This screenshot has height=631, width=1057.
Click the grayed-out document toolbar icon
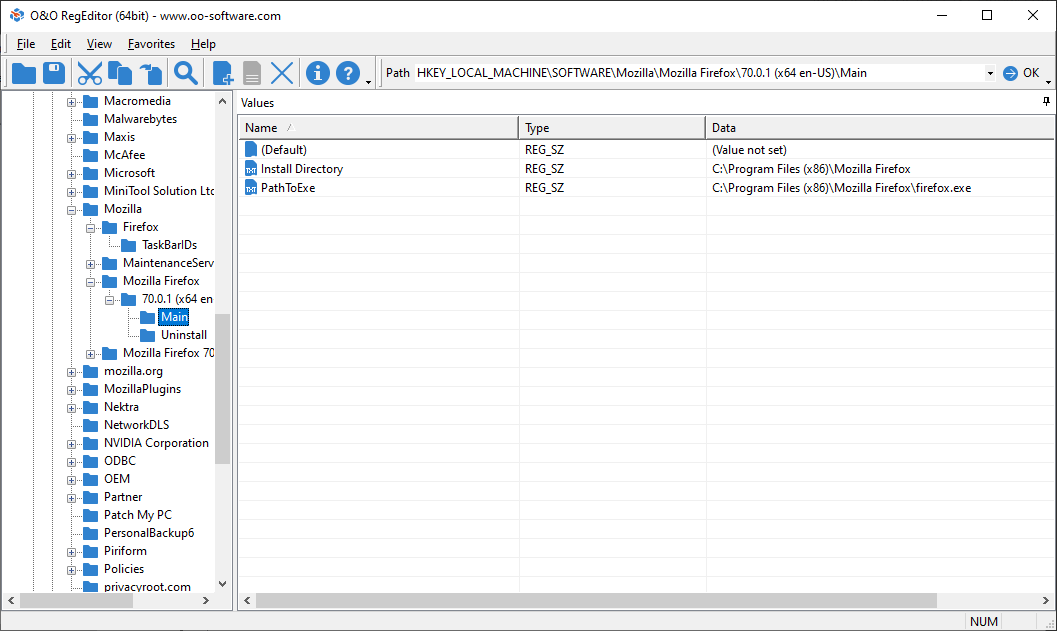pos(251,73)
